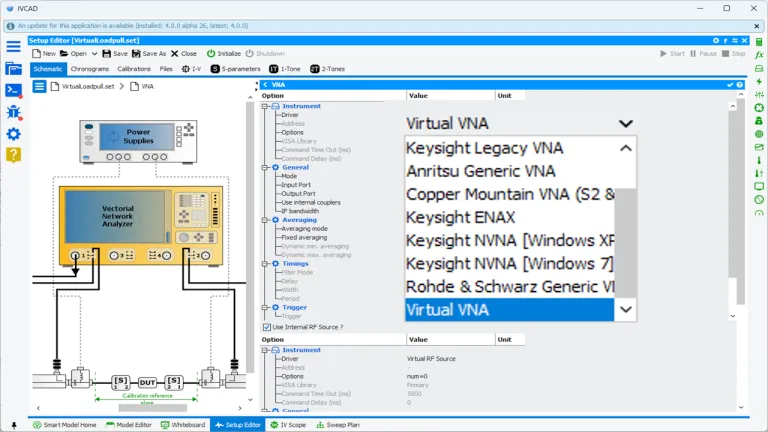Open the Sweep Plan bottom tab
The image size is (768, 432).
point(338,425)
